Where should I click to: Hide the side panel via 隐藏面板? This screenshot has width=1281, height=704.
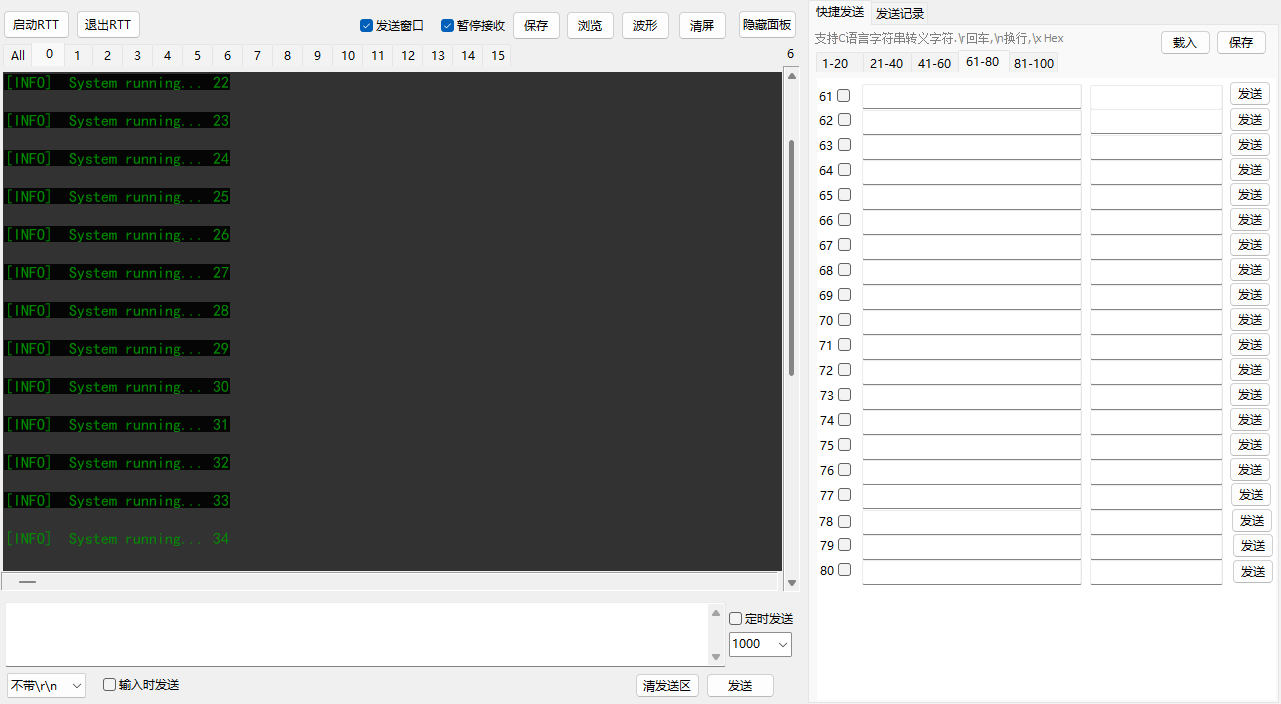766,24
